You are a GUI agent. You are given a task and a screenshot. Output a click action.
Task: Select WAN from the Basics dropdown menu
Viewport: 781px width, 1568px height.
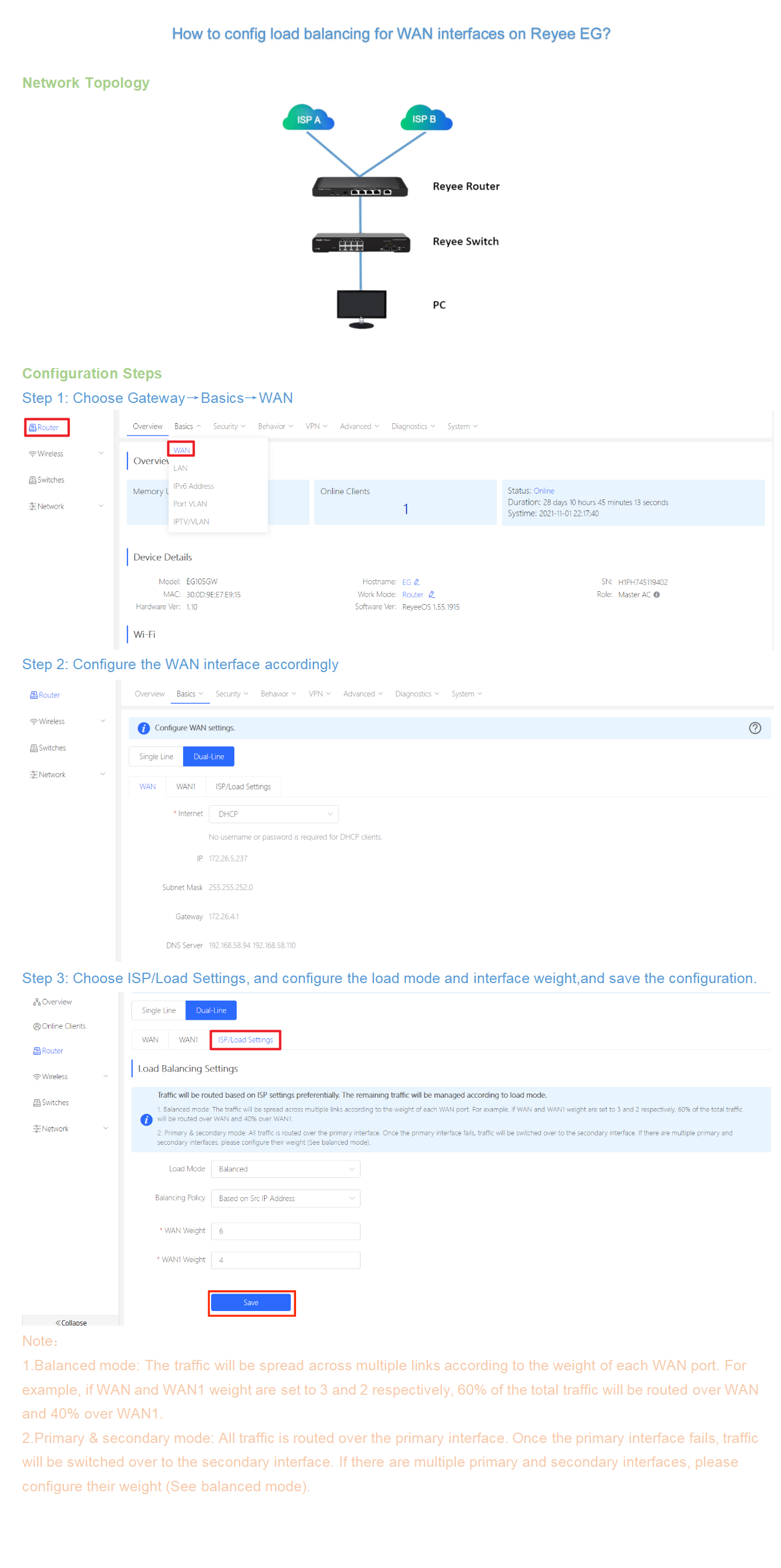point(181,450)
